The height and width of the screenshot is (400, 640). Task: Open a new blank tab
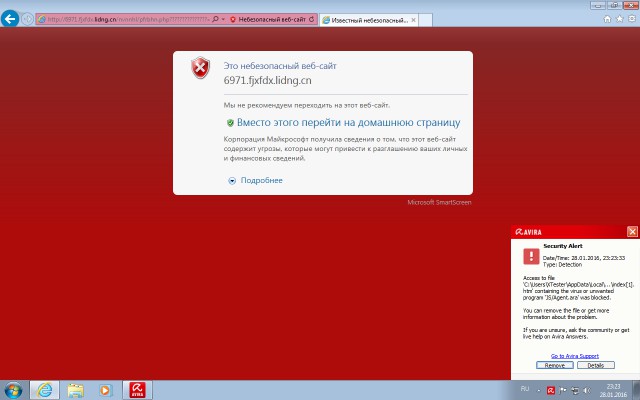425,20
